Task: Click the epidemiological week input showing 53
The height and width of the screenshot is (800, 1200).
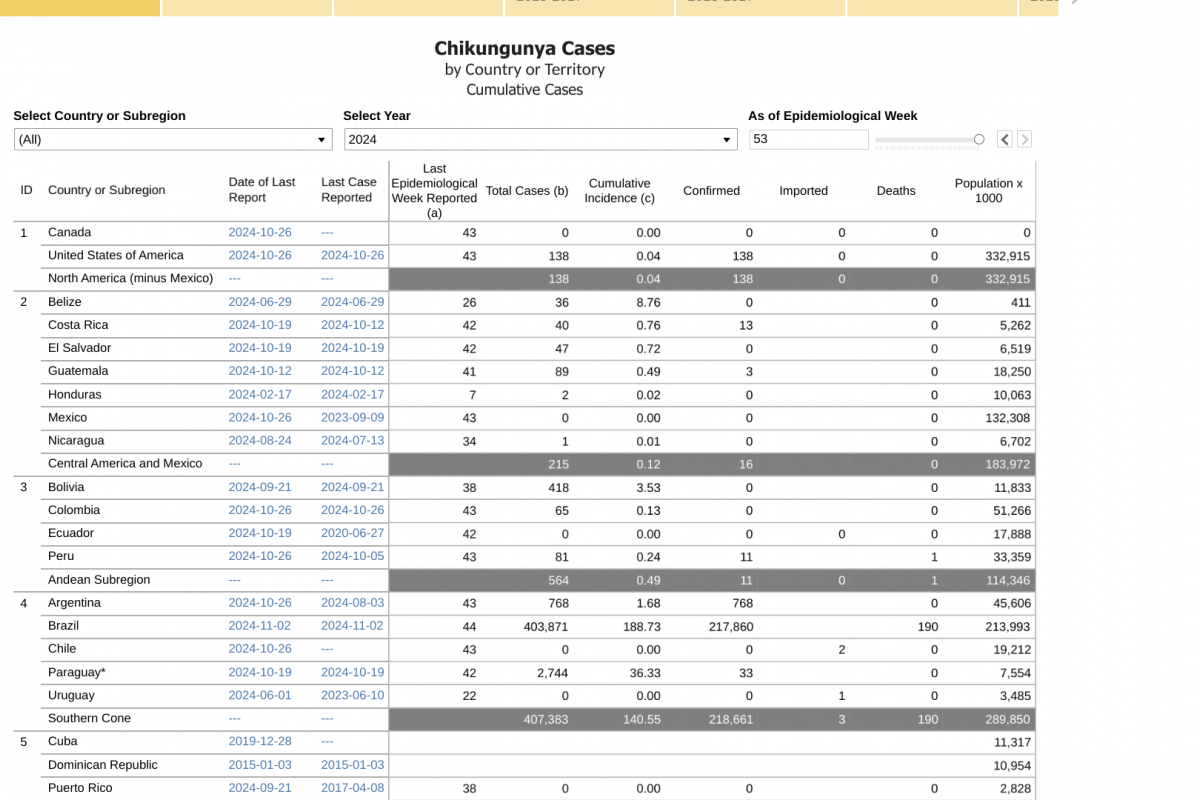Action: (x=808, y=140)
